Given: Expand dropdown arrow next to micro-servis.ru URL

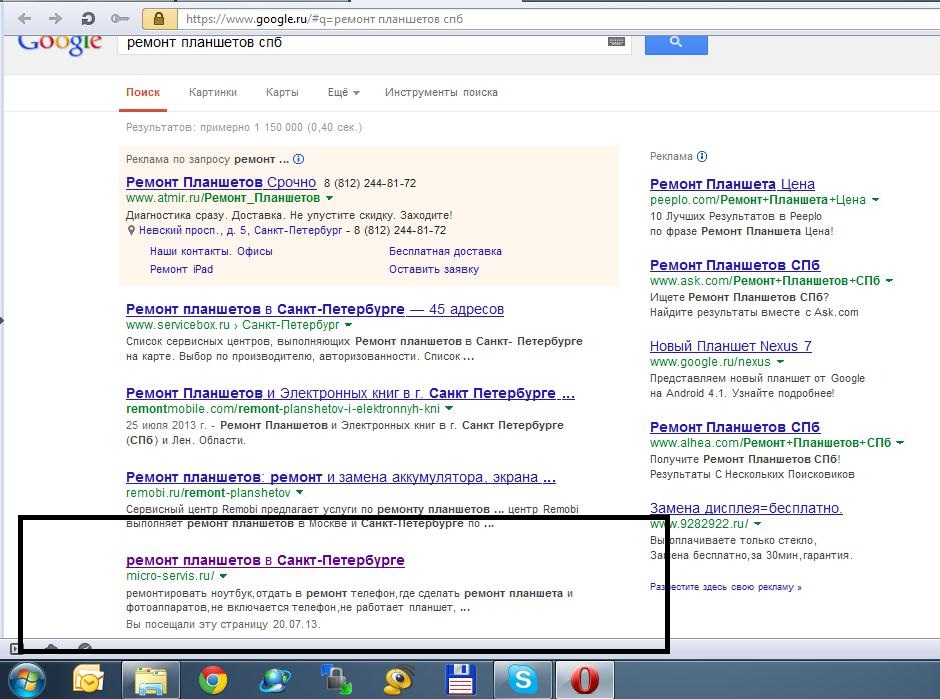Looking at the screenshot, I should point(223,576).
